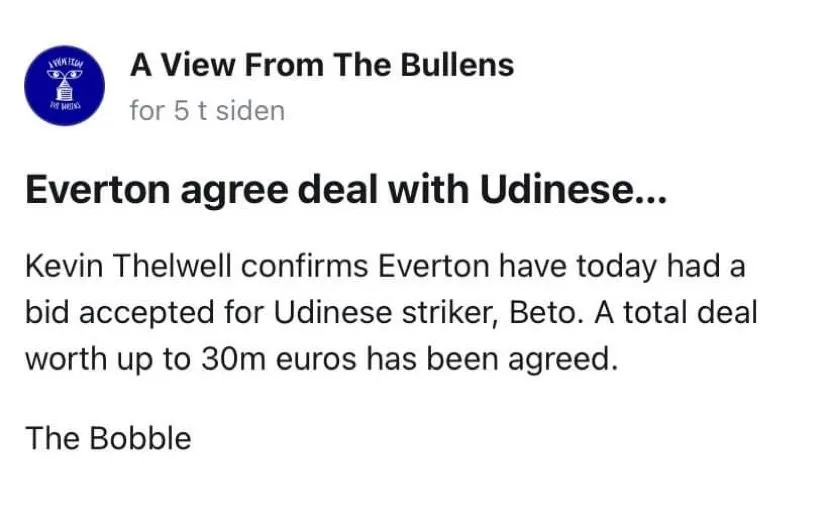Click the word 'Udinese' in the headline

tap(571, 191)
